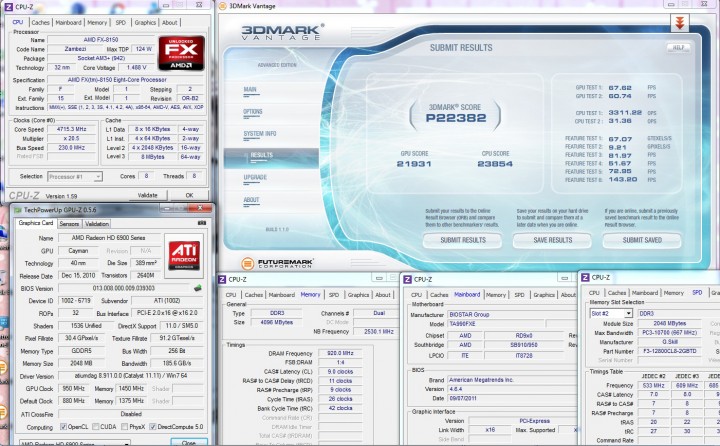The height and width of the screenshot is (446, 720).
Task: Click the GPU Clock field showing 950 MHz
Action: tap(75, 389)
